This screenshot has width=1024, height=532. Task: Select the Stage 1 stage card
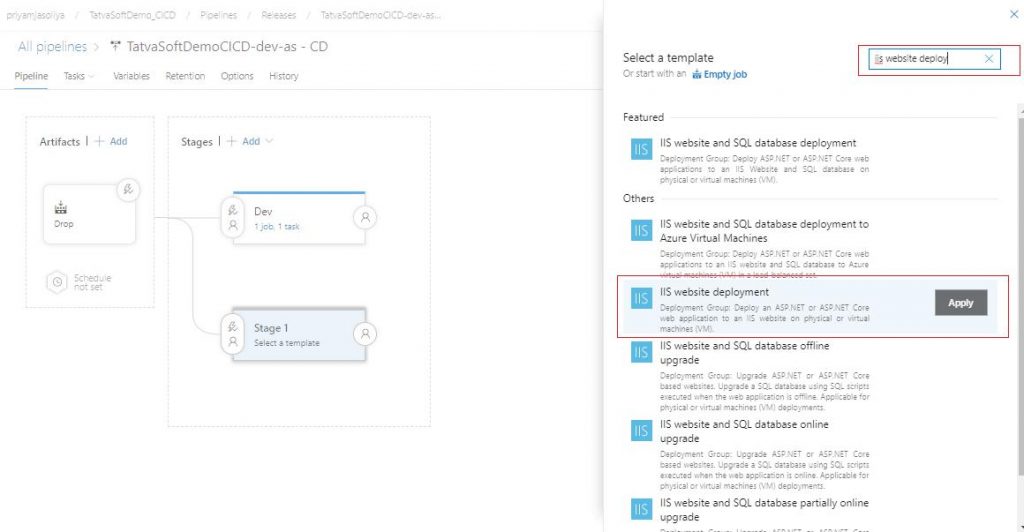click(299, 334)
